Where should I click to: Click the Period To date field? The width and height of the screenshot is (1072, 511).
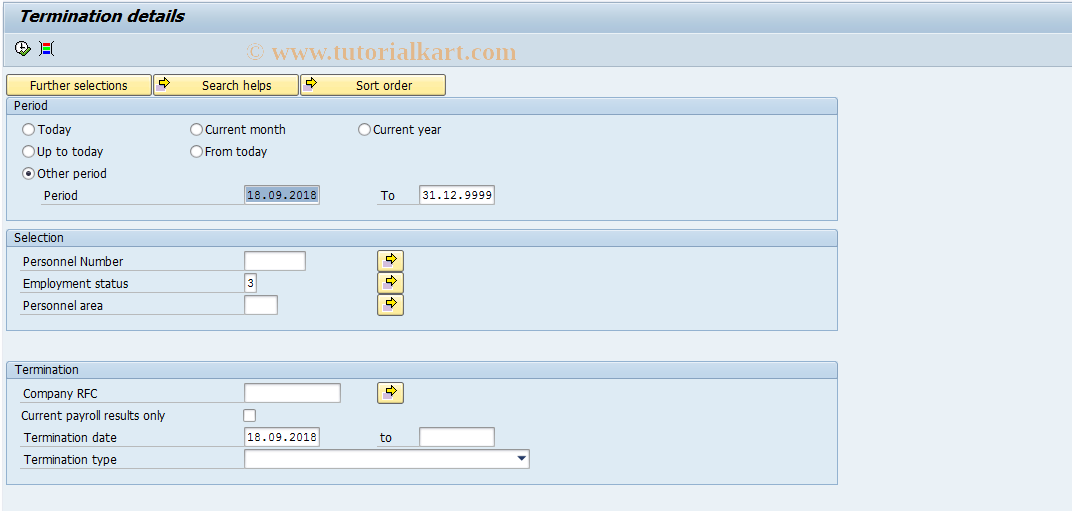457,195
